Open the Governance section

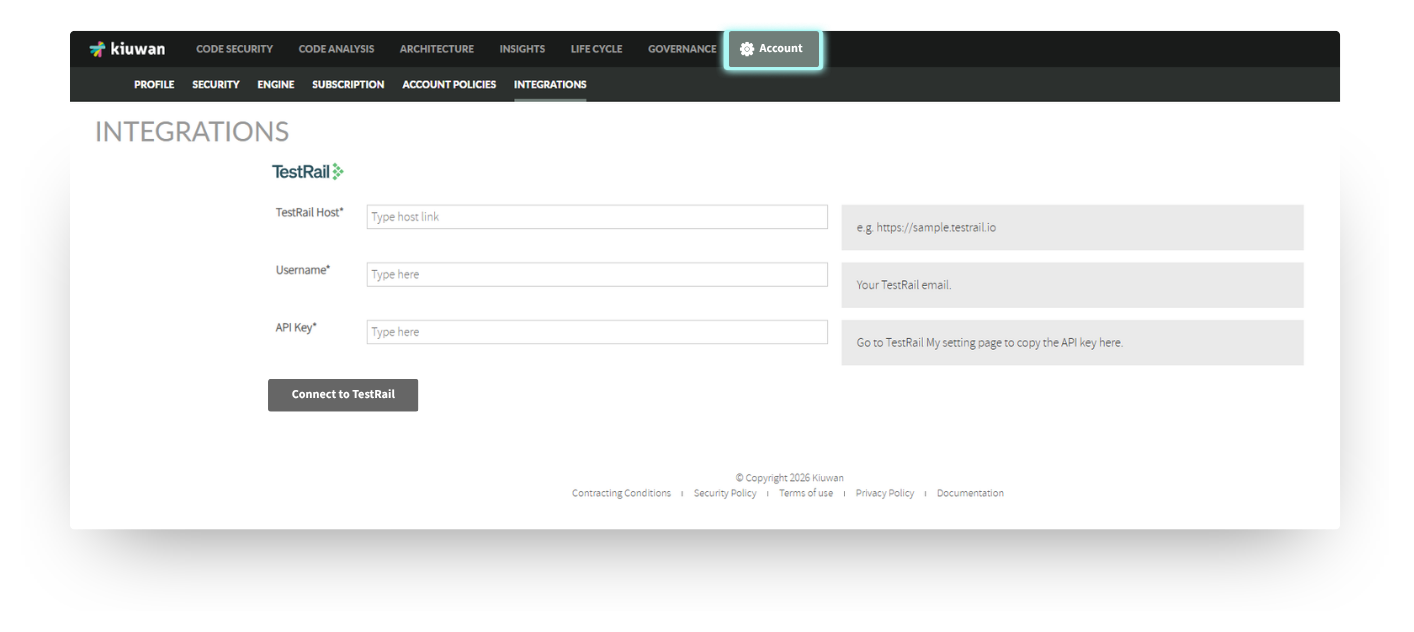pyautogui.click(x=681, y=48)
